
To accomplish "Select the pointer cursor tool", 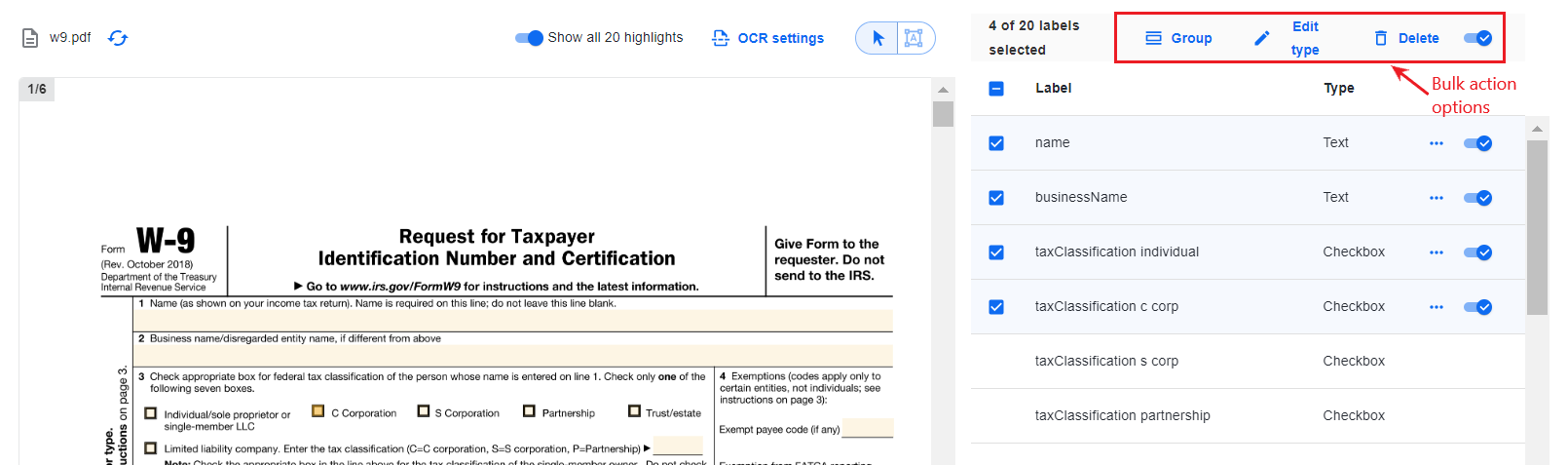I will (x=877, y=38).
